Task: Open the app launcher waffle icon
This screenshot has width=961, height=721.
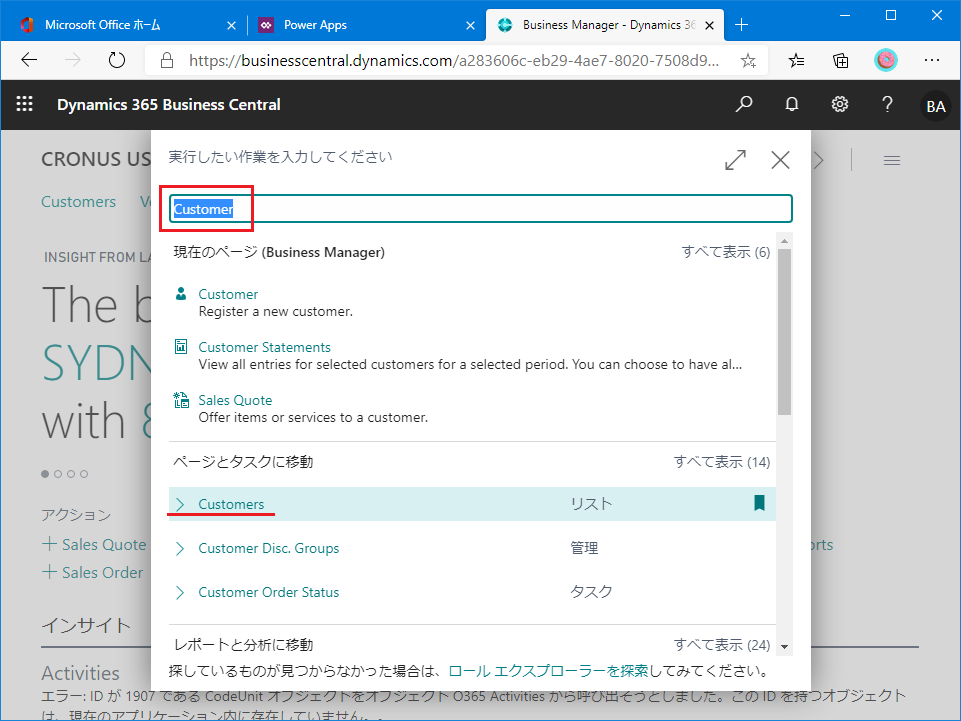Action: pyautogui.click(x=25, y=104)
